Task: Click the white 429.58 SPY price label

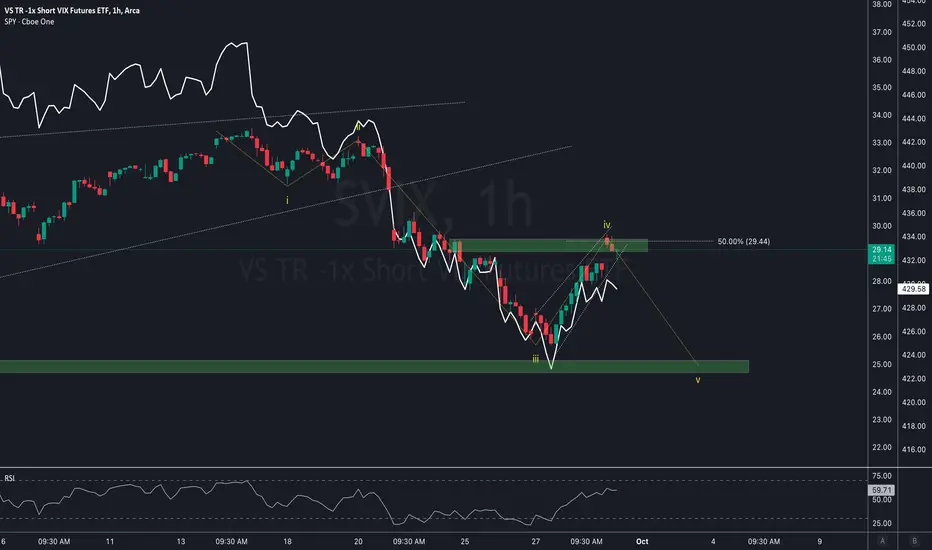Action: point(914,289)
